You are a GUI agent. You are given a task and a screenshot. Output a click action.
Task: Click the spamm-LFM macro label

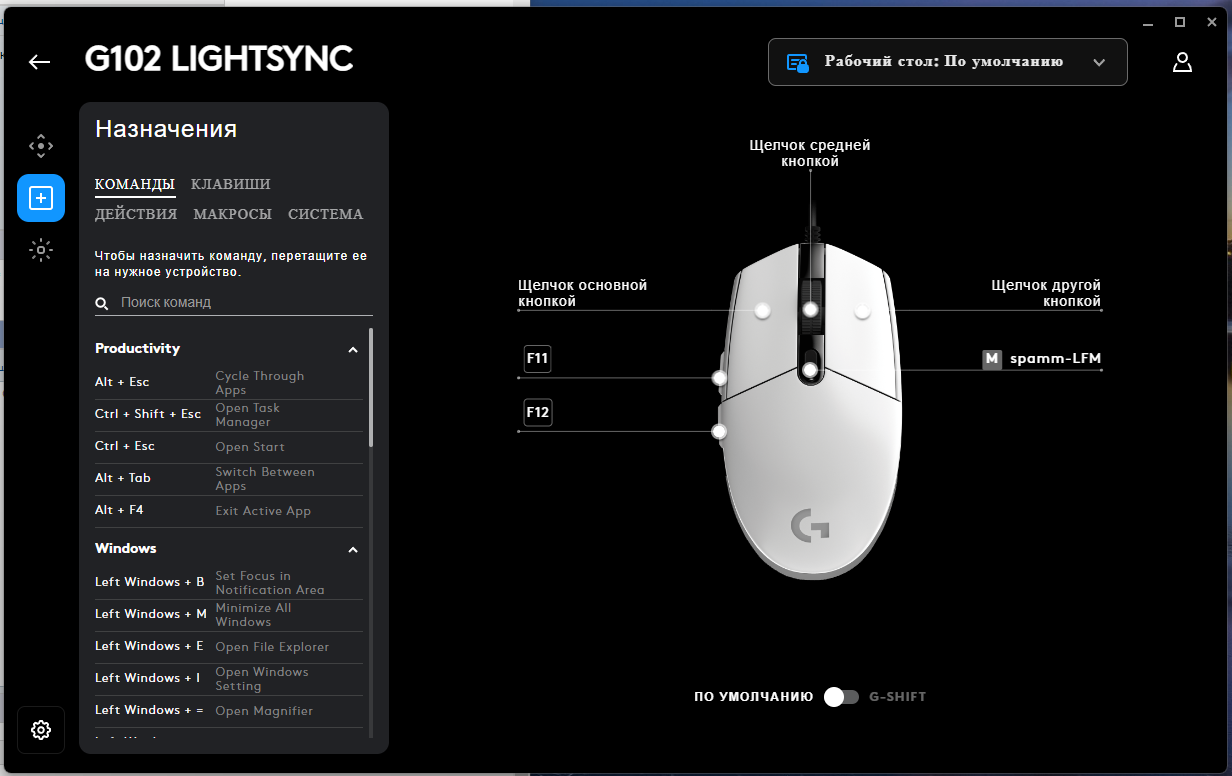(1055, 359)
